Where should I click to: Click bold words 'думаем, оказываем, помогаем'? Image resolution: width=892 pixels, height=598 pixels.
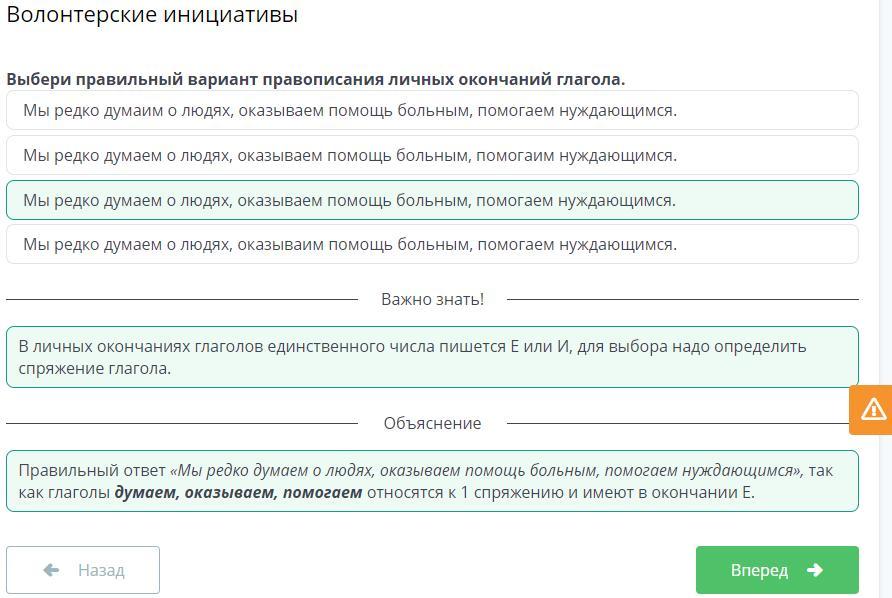pyautogui.click(x=238, y=492)
